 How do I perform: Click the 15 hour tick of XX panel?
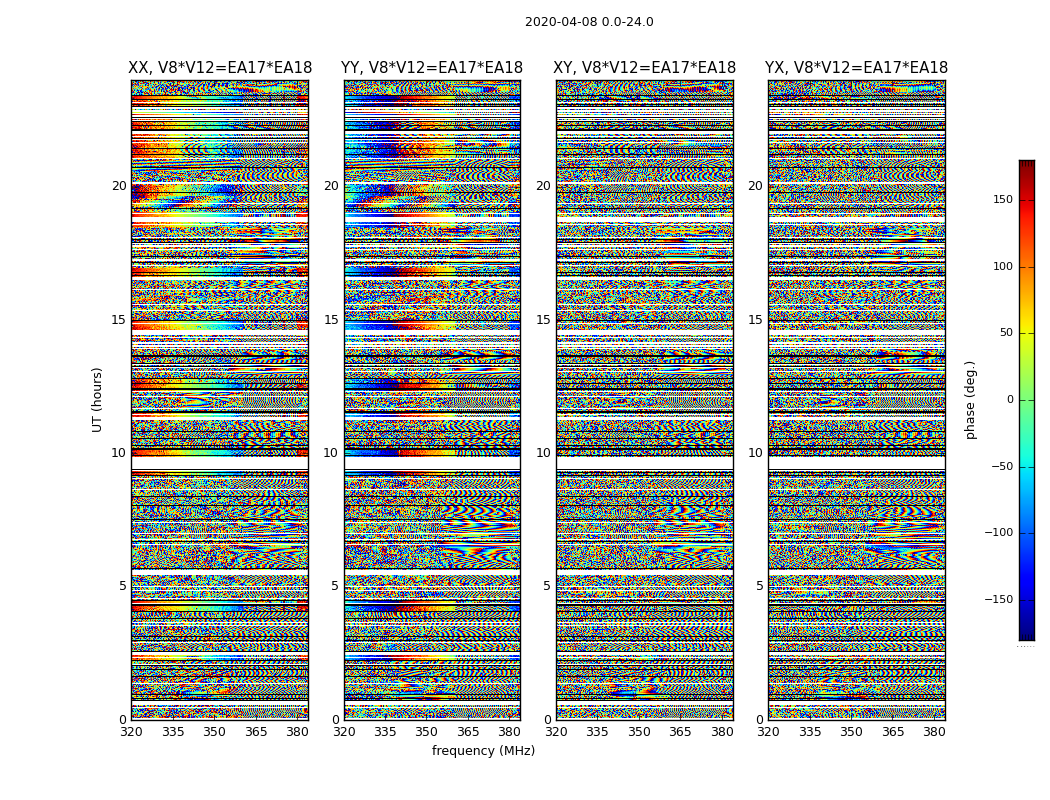point(119,320)
